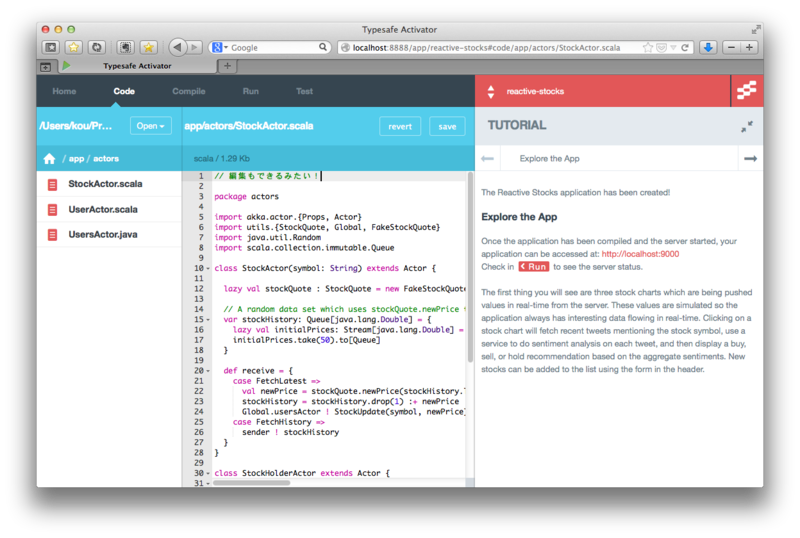
Task: Click the circular-arrows toolbar icon left of the back arrow
Action: pyautogui.click(x=96, y=47)
